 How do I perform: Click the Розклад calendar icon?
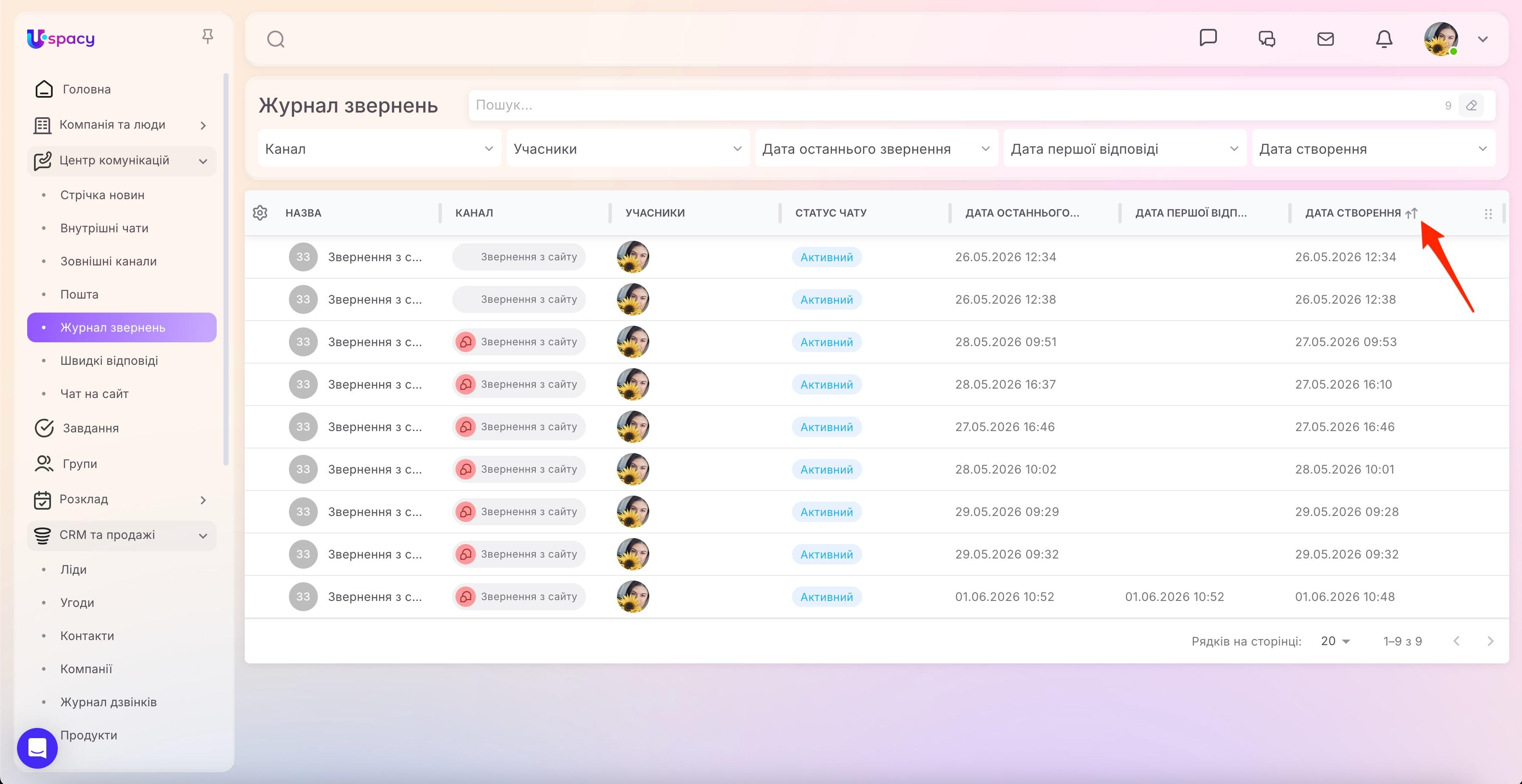click(42, 499)
